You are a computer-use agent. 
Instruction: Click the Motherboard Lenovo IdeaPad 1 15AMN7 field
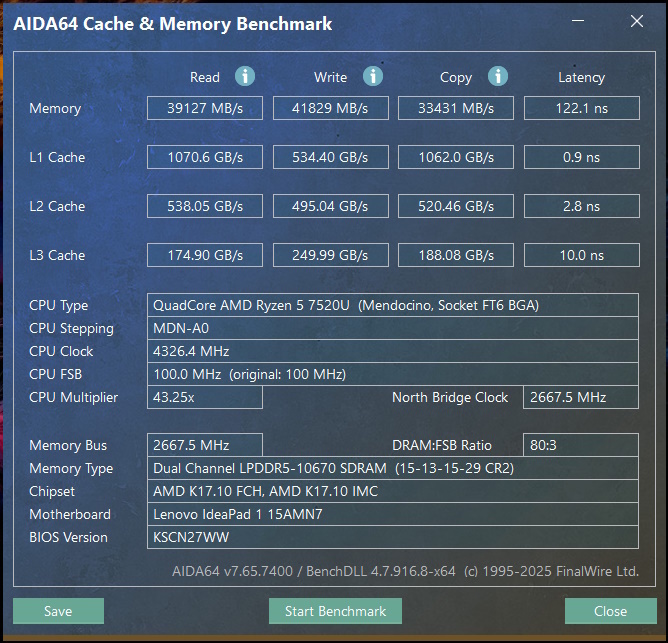point(393,514)
